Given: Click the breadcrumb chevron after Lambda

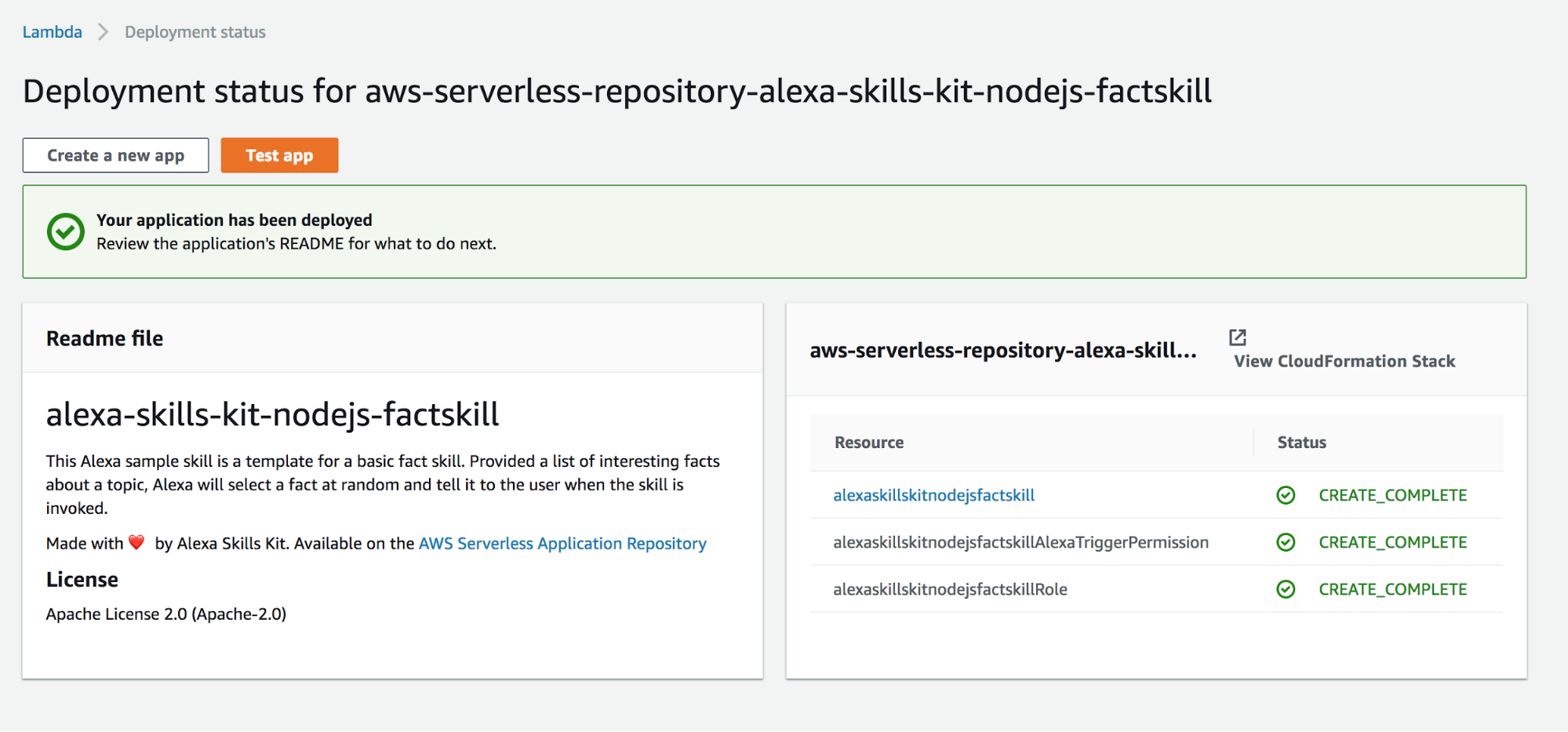Looking at the screenshot, I should [x=103, y=32].
